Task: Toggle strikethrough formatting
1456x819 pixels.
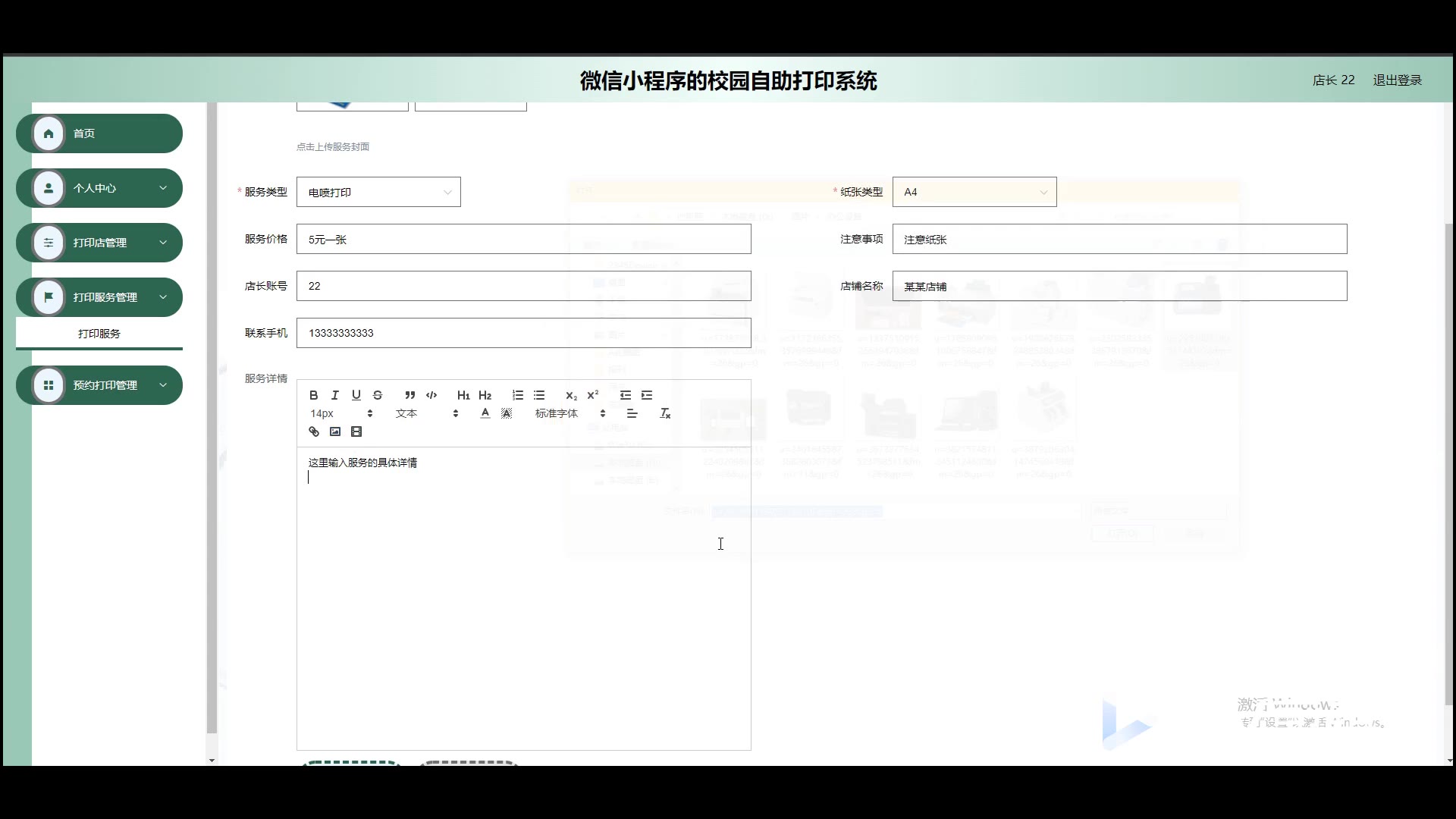Action: 378,395
